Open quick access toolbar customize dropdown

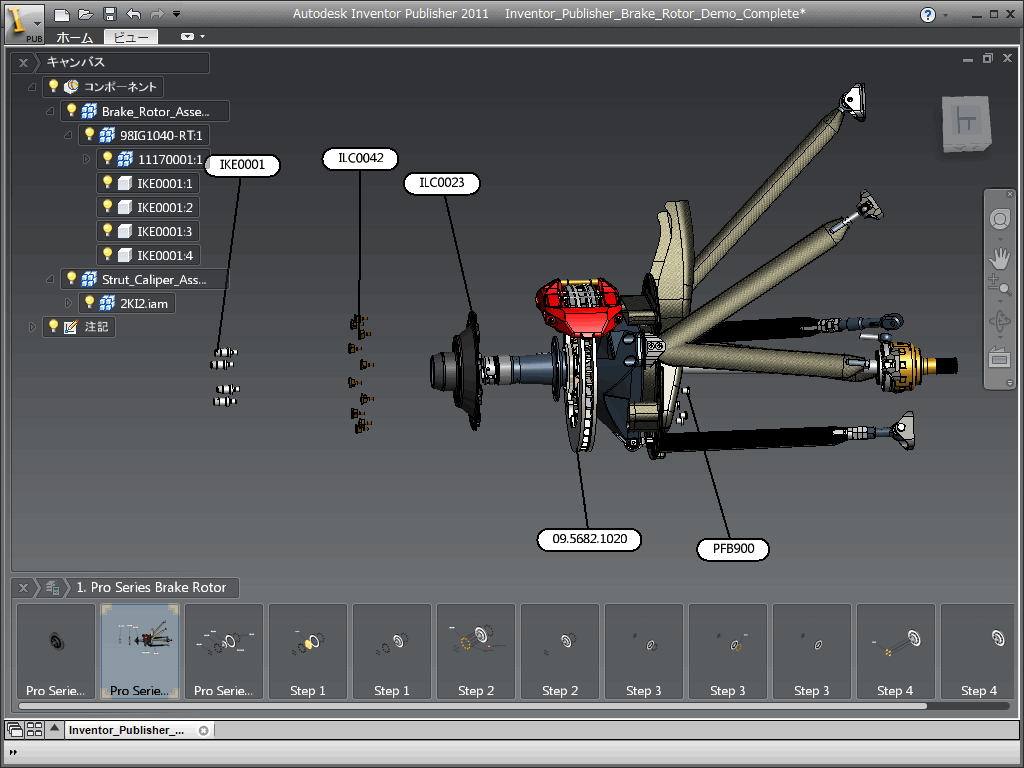coord(176,14)
